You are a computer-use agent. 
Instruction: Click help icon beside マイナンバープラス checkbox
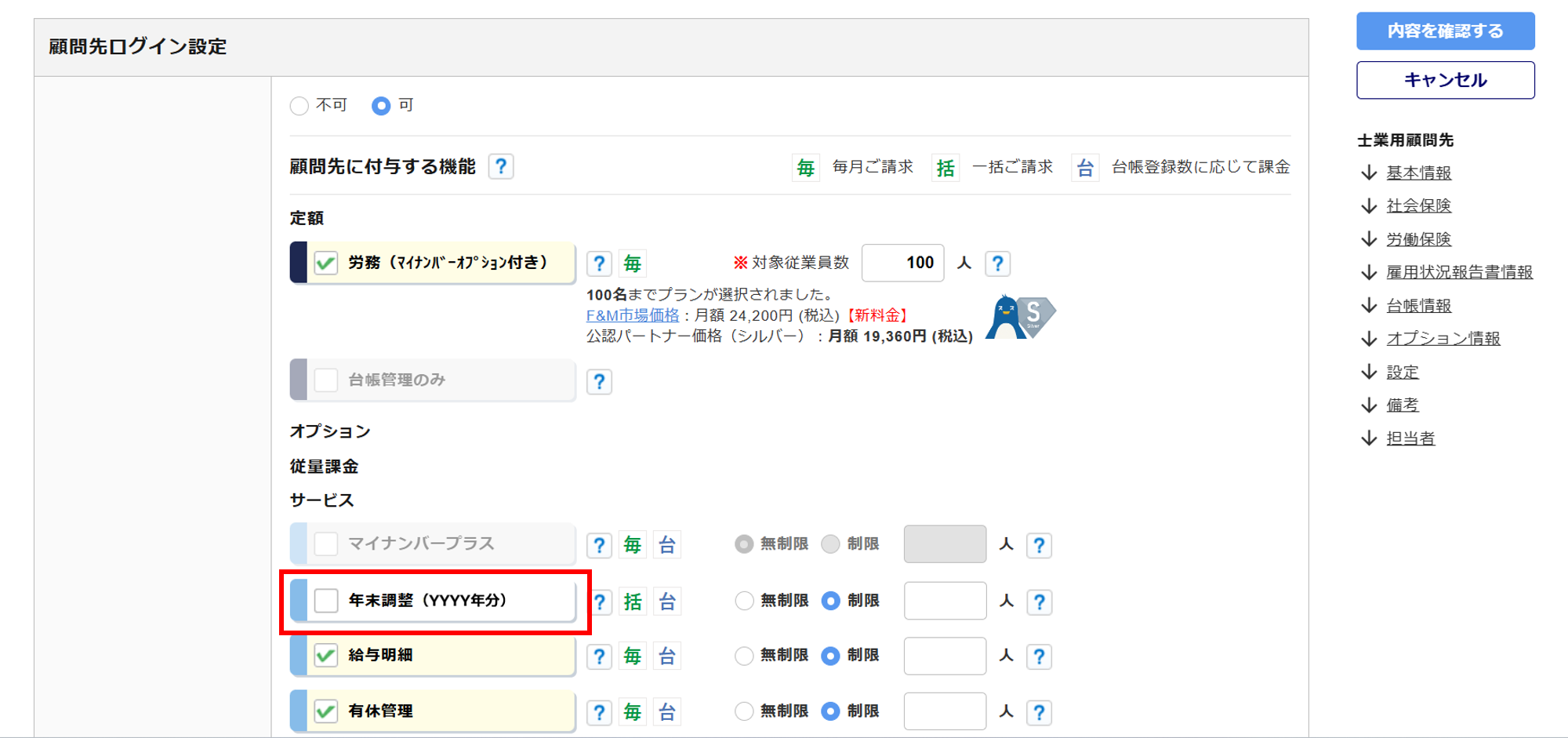click(x=599, y=545)
